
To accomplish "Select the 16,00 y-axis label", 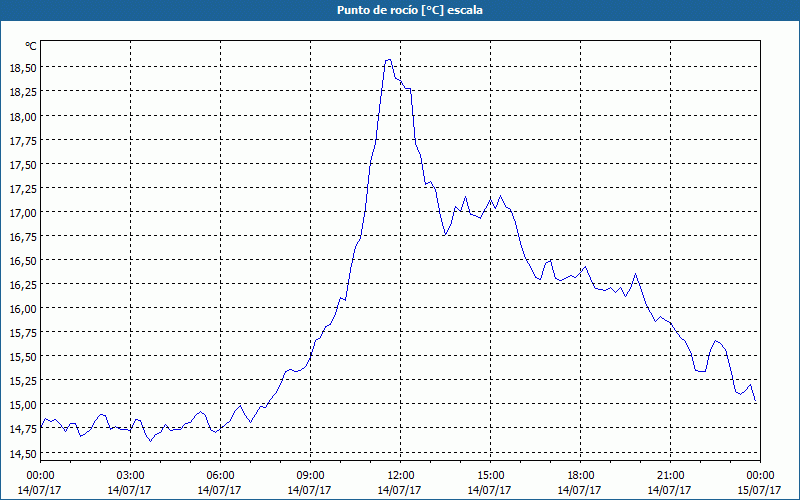I will pos(23,309).
